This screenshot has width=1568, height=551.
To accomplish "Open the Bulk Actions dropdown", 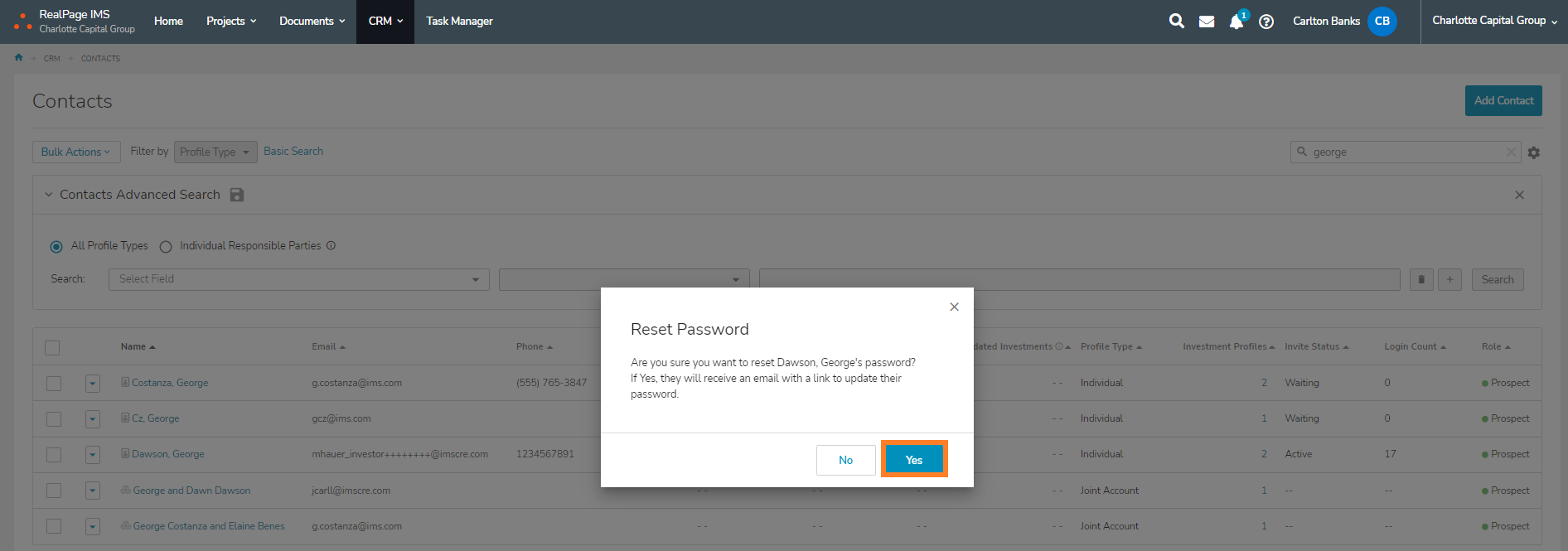I will click(76, 152).
